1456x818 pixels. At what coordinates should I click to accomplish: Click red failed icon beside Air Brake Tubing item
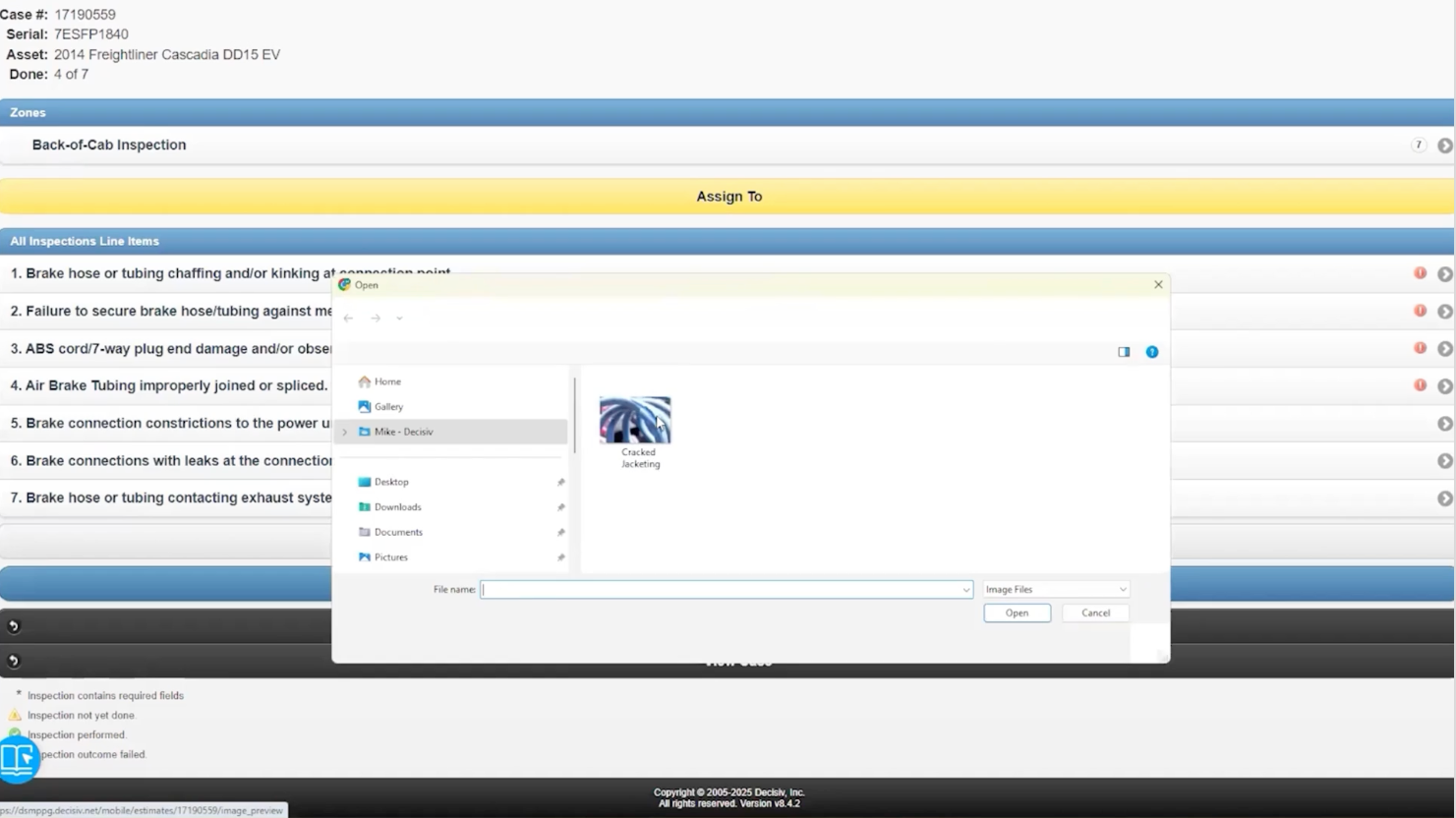[x=1420, y=385]
